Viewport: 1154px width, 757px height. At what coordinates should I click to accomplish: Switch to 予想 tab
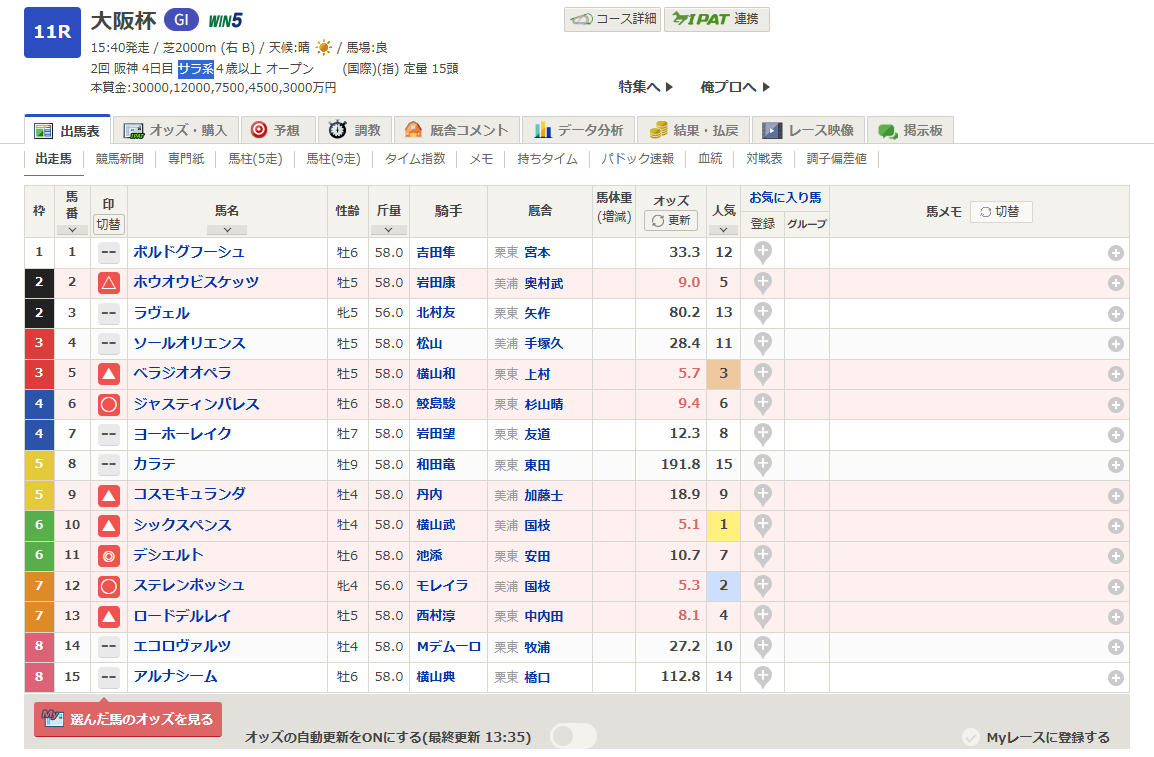(x=276, y=130)
